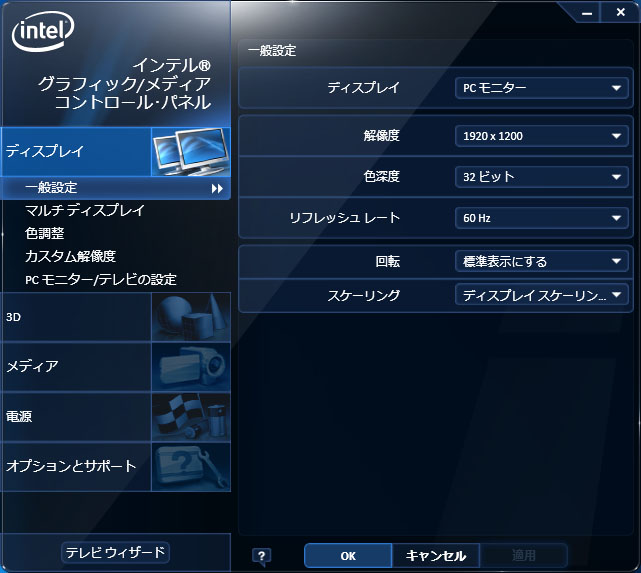
Task: Click the 一般設定 panel heading
Action: (x=272, y=51)
